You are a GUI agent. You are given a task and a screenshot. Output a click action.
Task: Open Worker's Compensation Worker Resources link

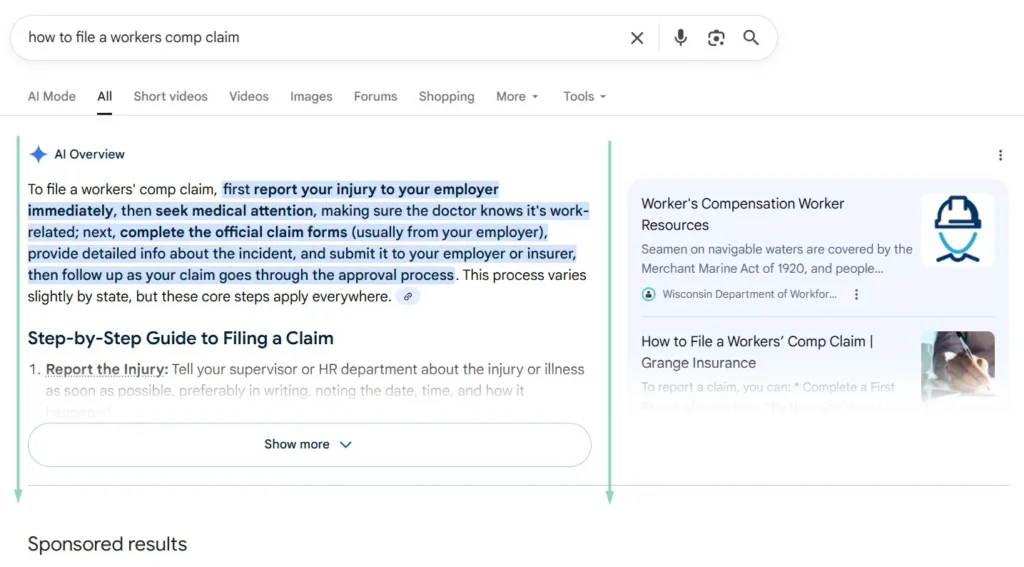[x=742, y=214]
